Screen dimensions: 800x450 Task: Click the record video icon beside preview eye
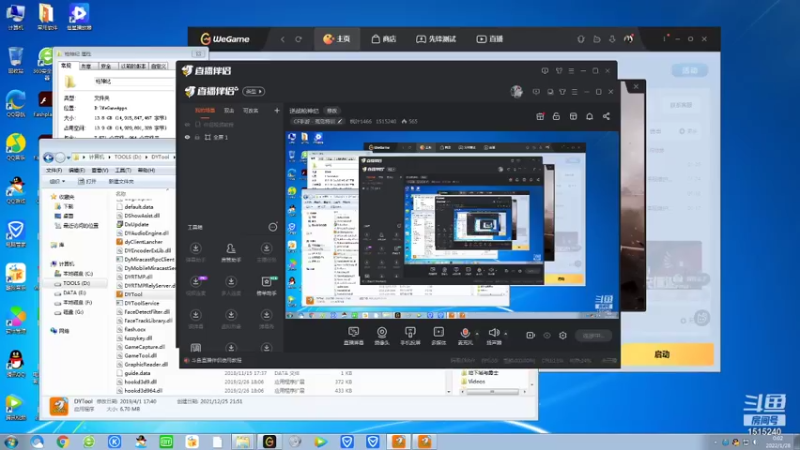[531, 335]
